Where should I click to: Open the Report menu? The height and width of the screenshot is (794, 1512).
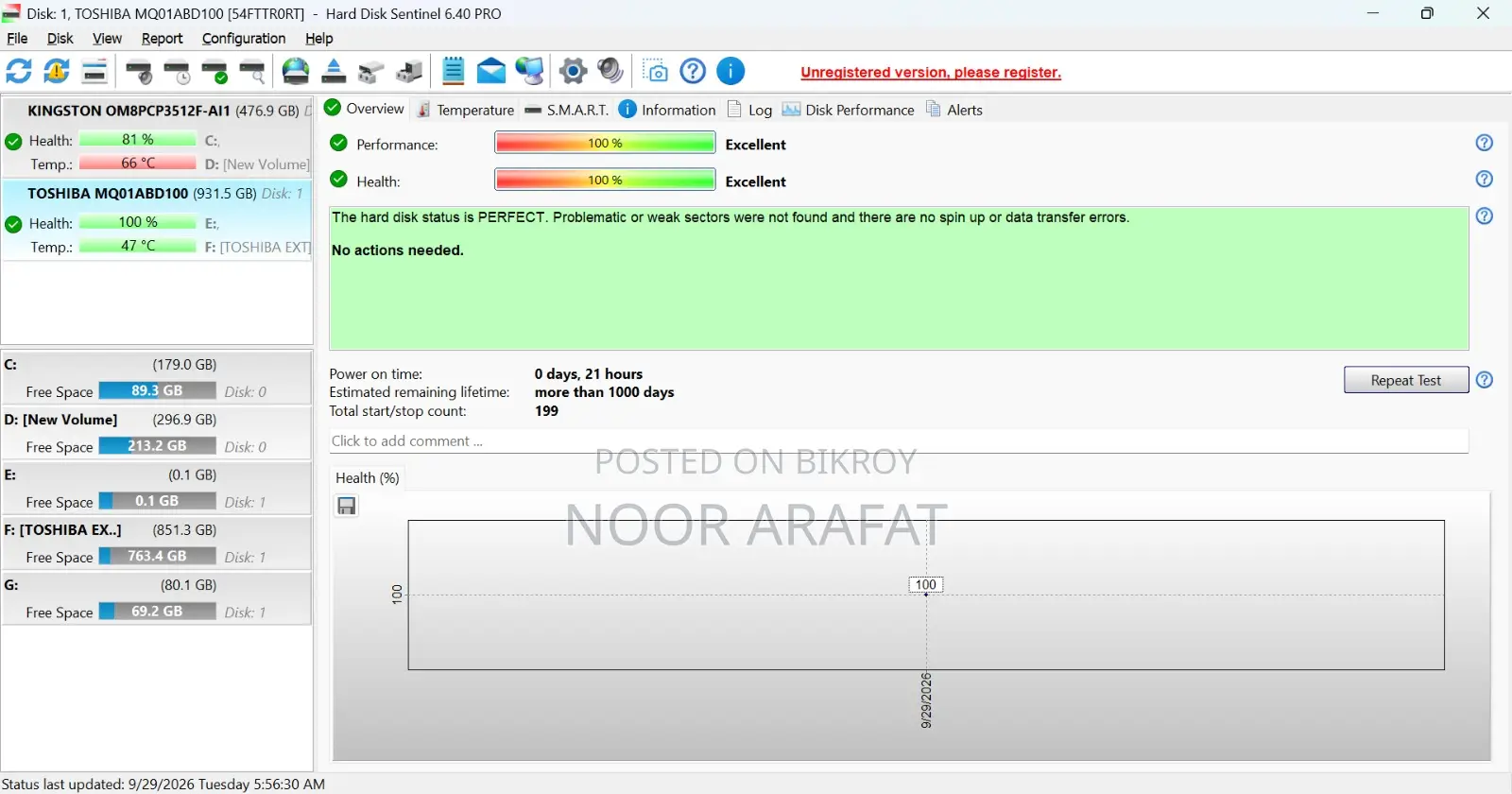tap(162, 39)
